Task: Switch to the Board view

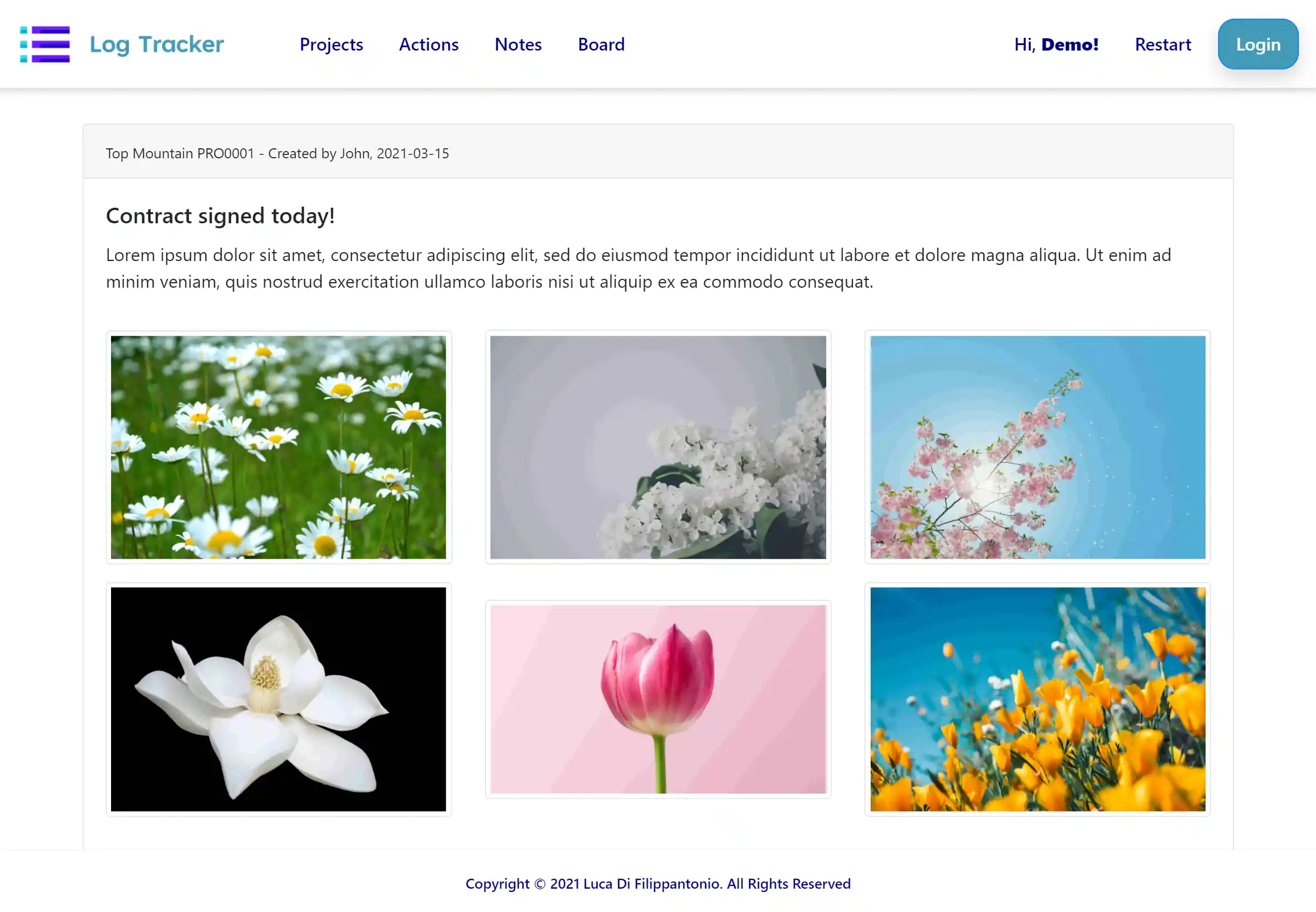Action: coord(601,44)
